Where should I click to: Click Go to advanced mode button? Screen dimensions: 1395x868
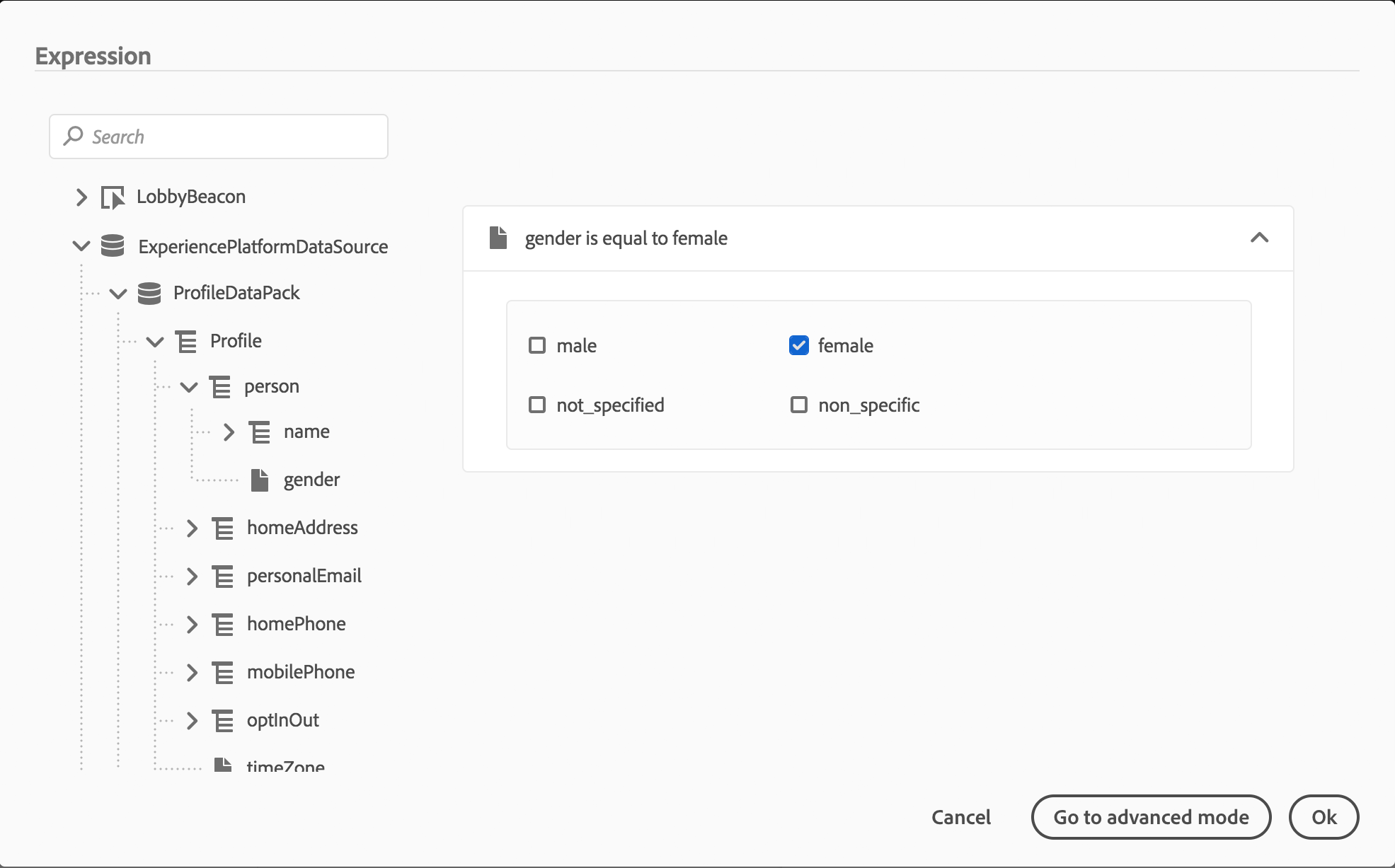[x=1151, y=817]
